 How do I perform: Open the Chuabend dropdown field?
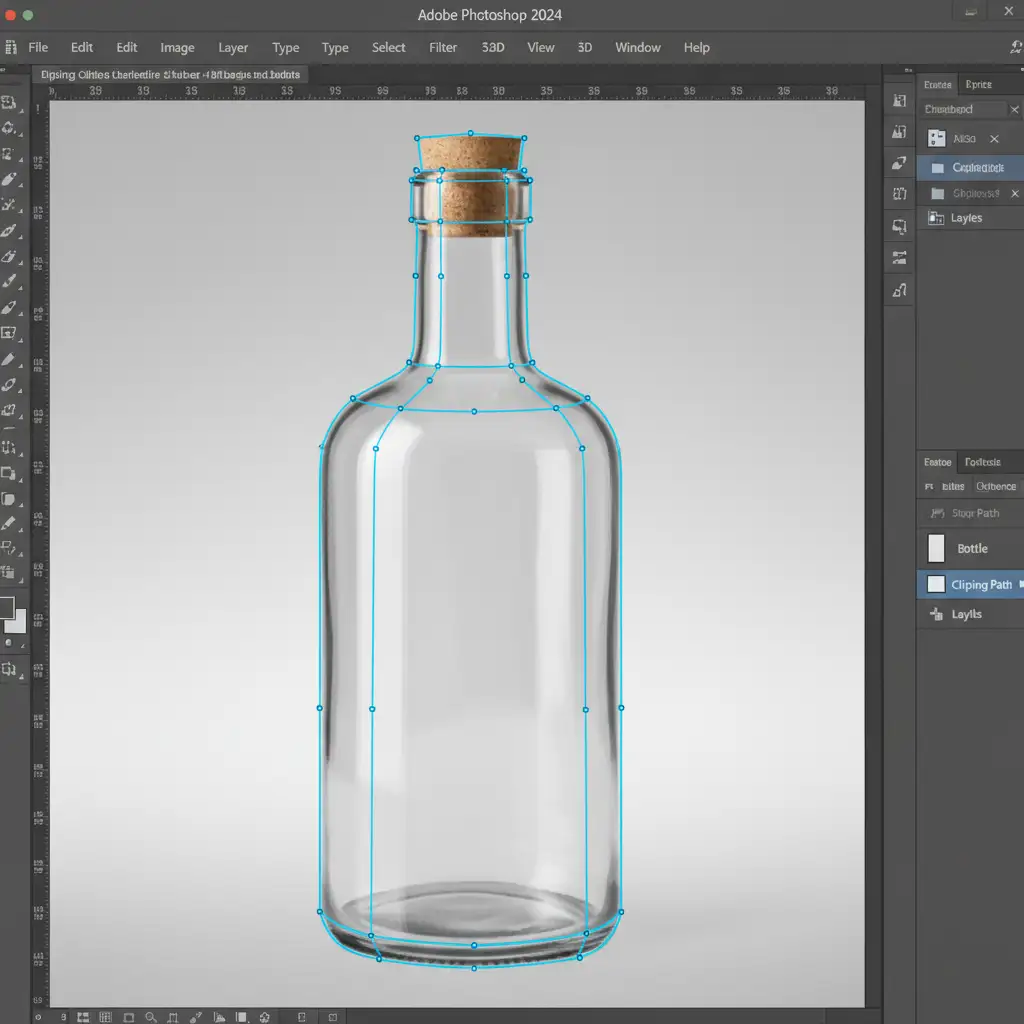[x=962, y=110]
